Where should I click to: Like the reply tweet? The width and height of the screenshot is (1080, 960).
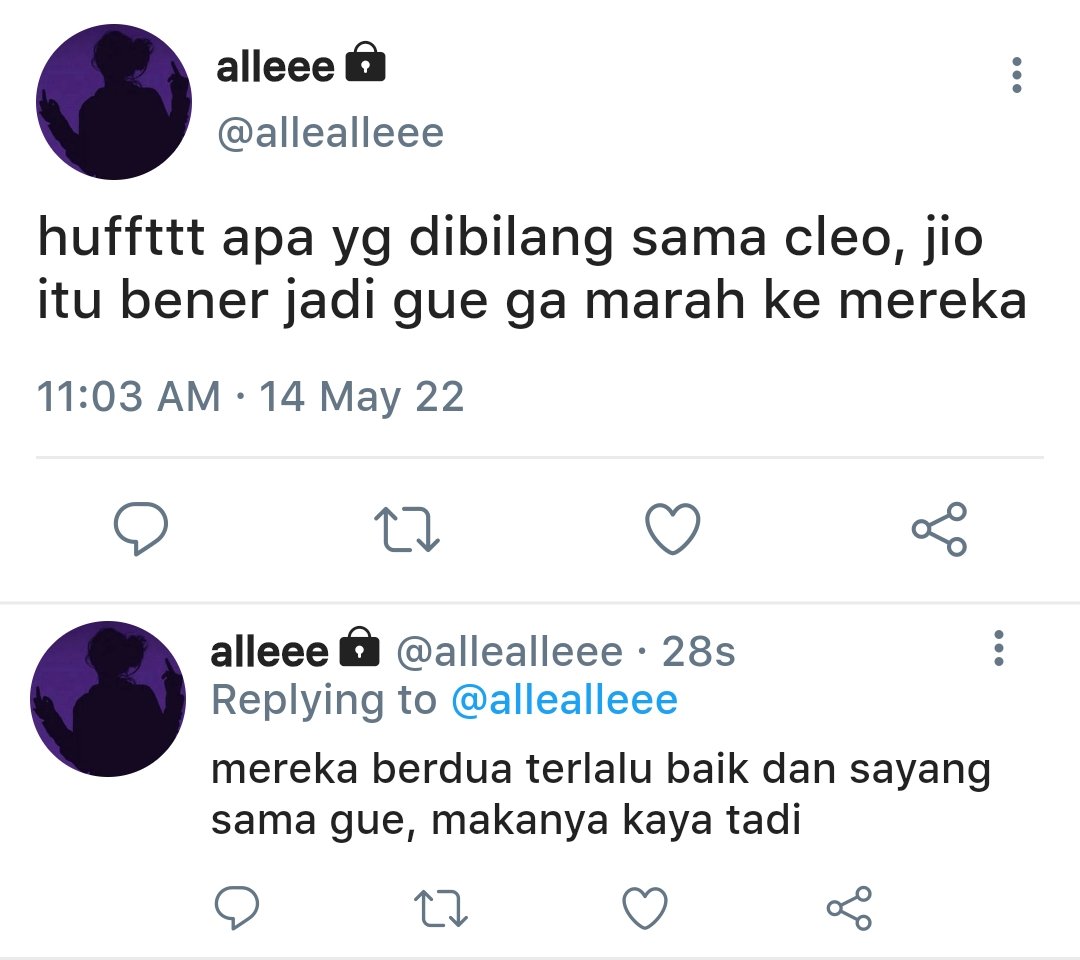click(645, 908)
